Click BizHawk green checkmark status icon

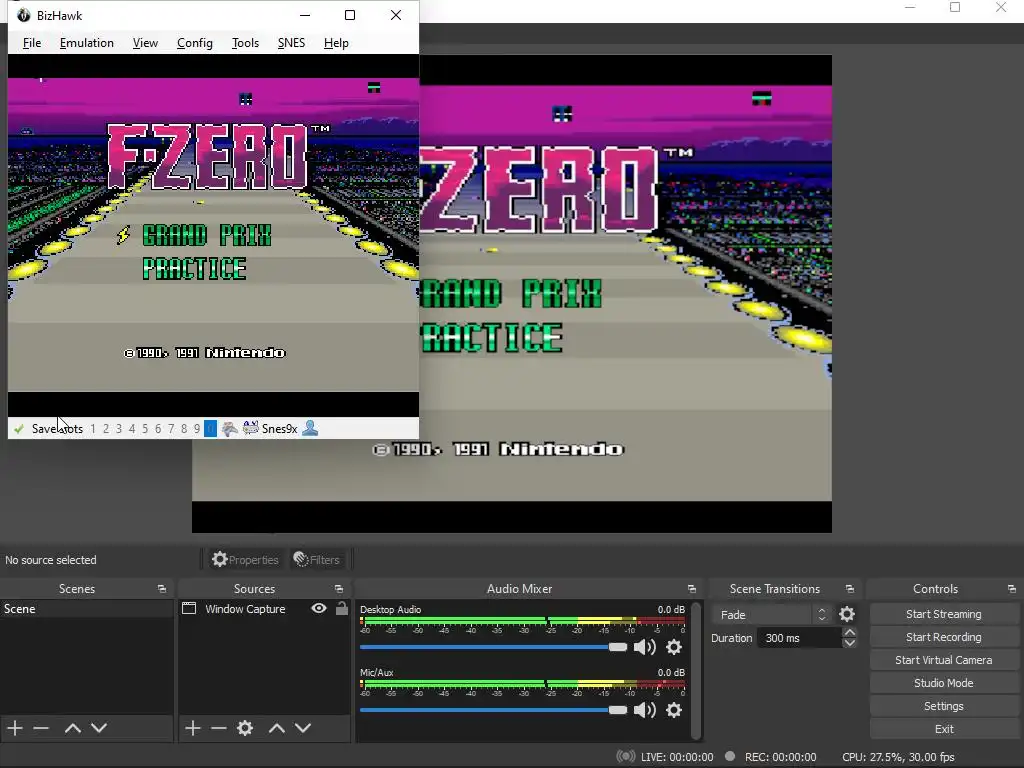coord(19,428)
